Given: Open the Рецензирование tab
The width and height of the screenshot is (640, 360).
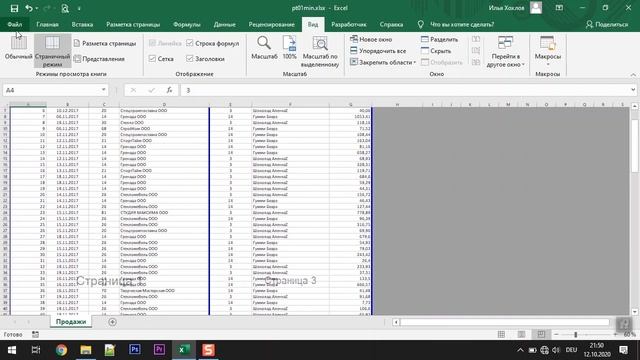Looking at the screenshot, I should (x=271, y=24).
